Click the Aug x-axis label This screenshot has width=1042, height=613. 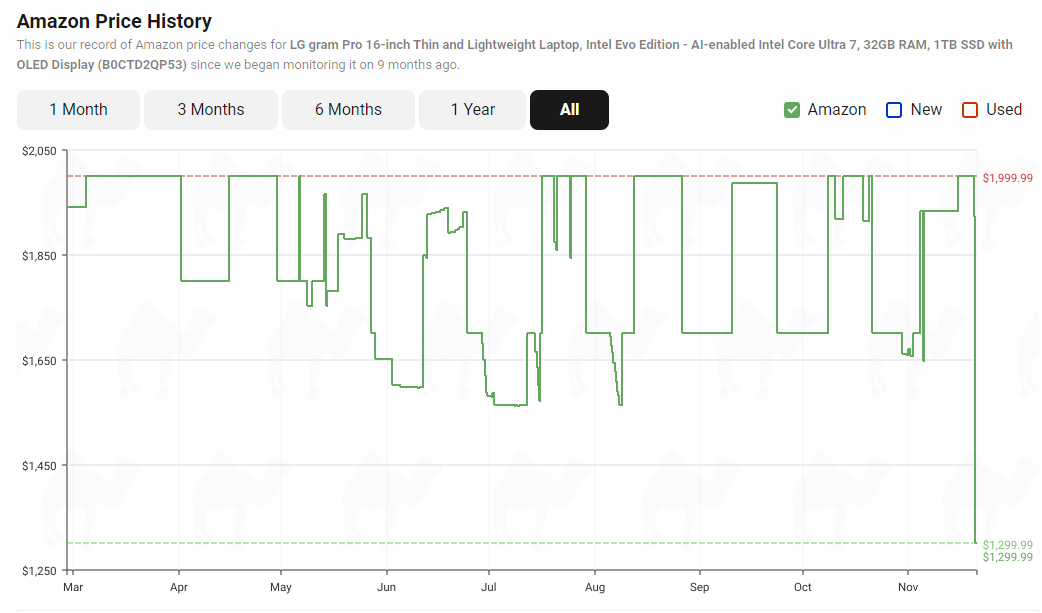tap(595, 587)
